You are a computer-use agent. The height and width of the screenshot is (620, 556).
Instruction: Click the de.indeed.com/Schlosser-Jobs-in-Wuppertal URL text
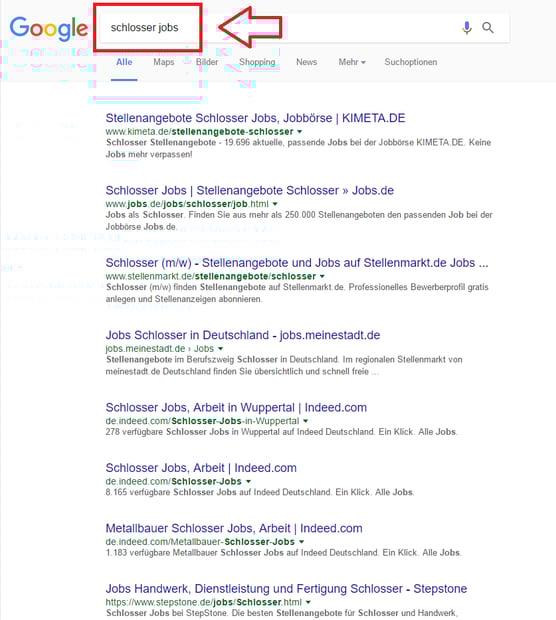[202, 421]
